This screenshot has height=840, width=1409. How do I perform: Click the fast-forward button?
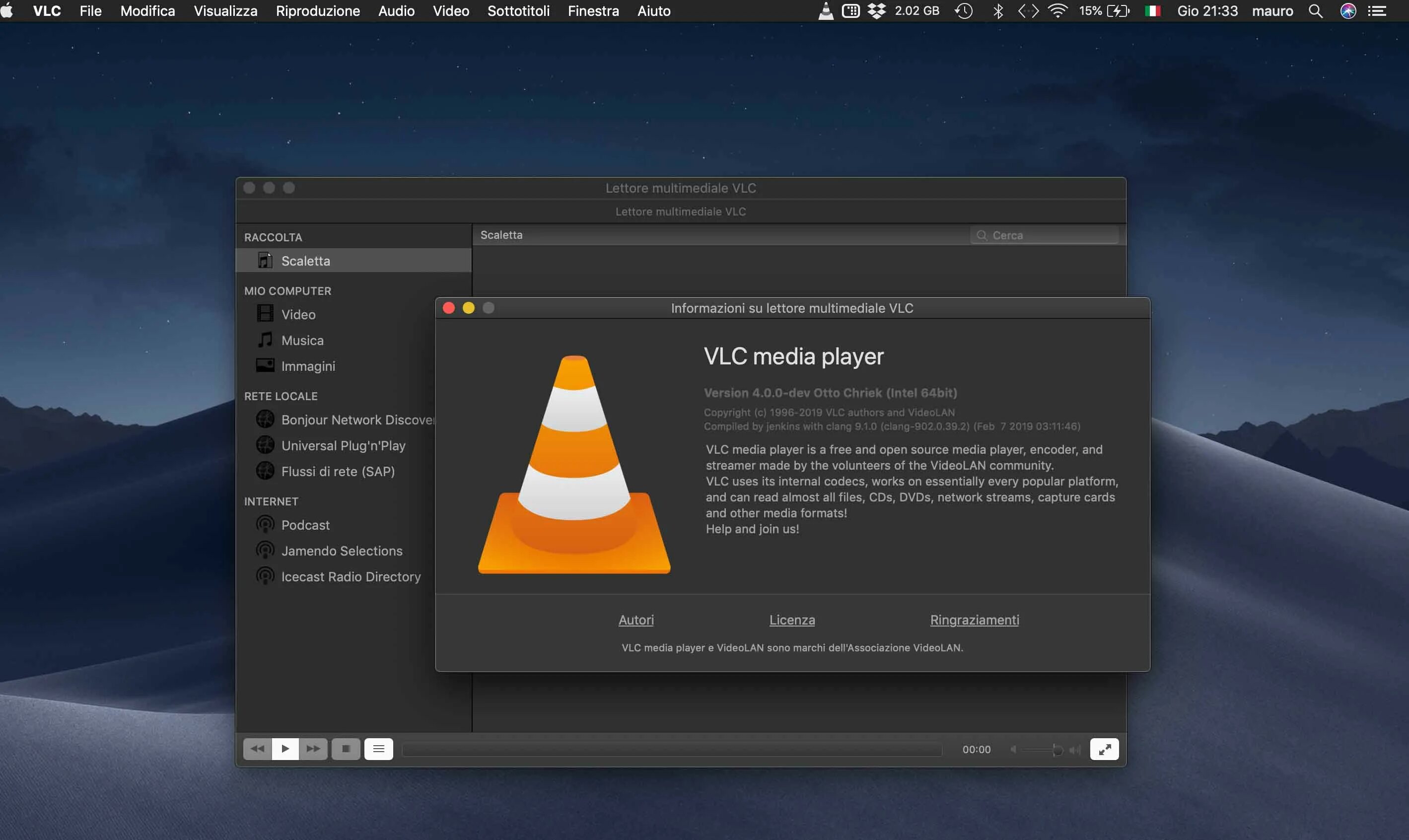pyautogui.click(x=313, y=749)
